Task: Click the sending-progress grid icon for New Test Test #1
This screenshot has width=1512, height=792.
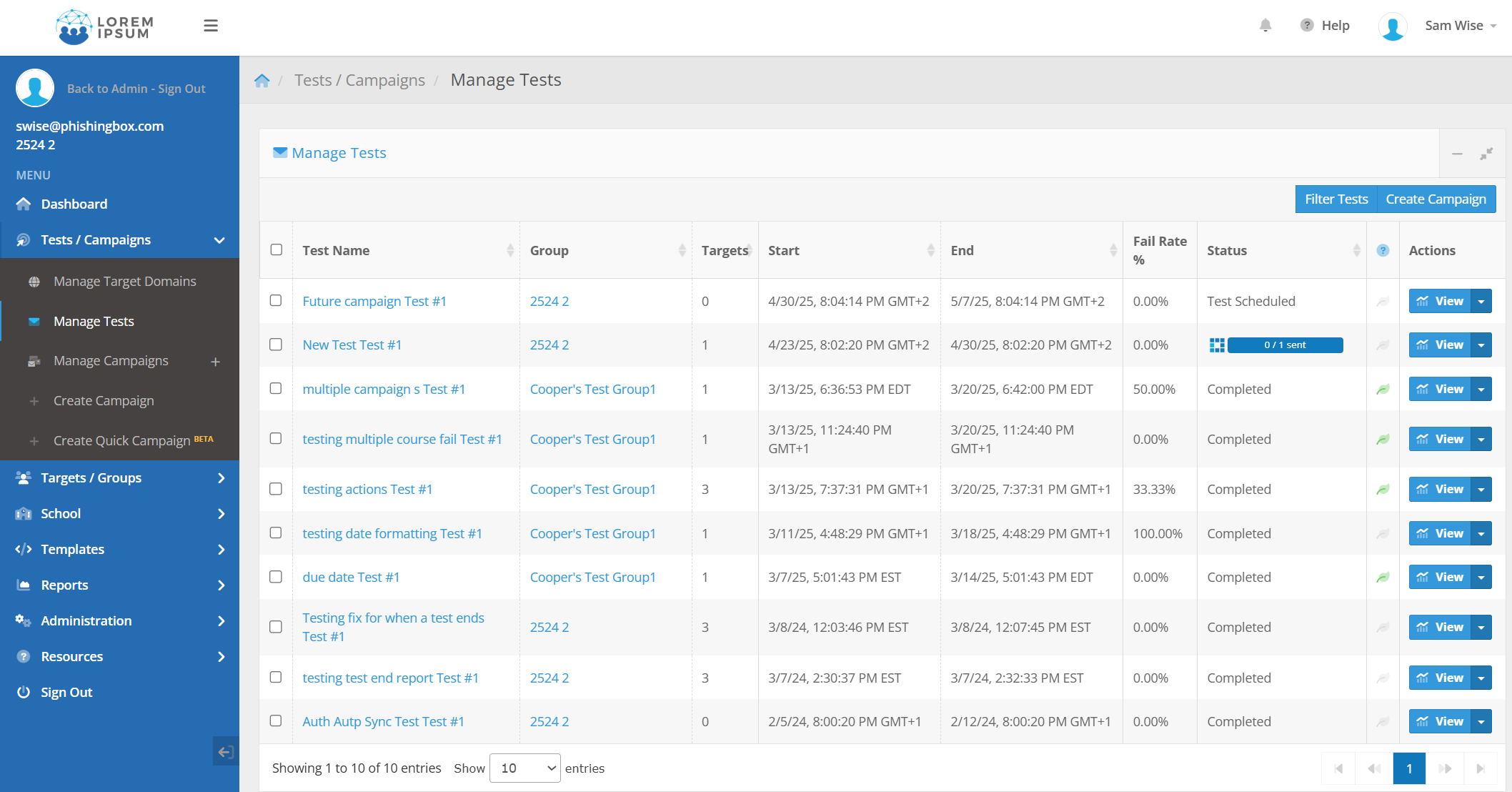Action: click(1217, 345)
